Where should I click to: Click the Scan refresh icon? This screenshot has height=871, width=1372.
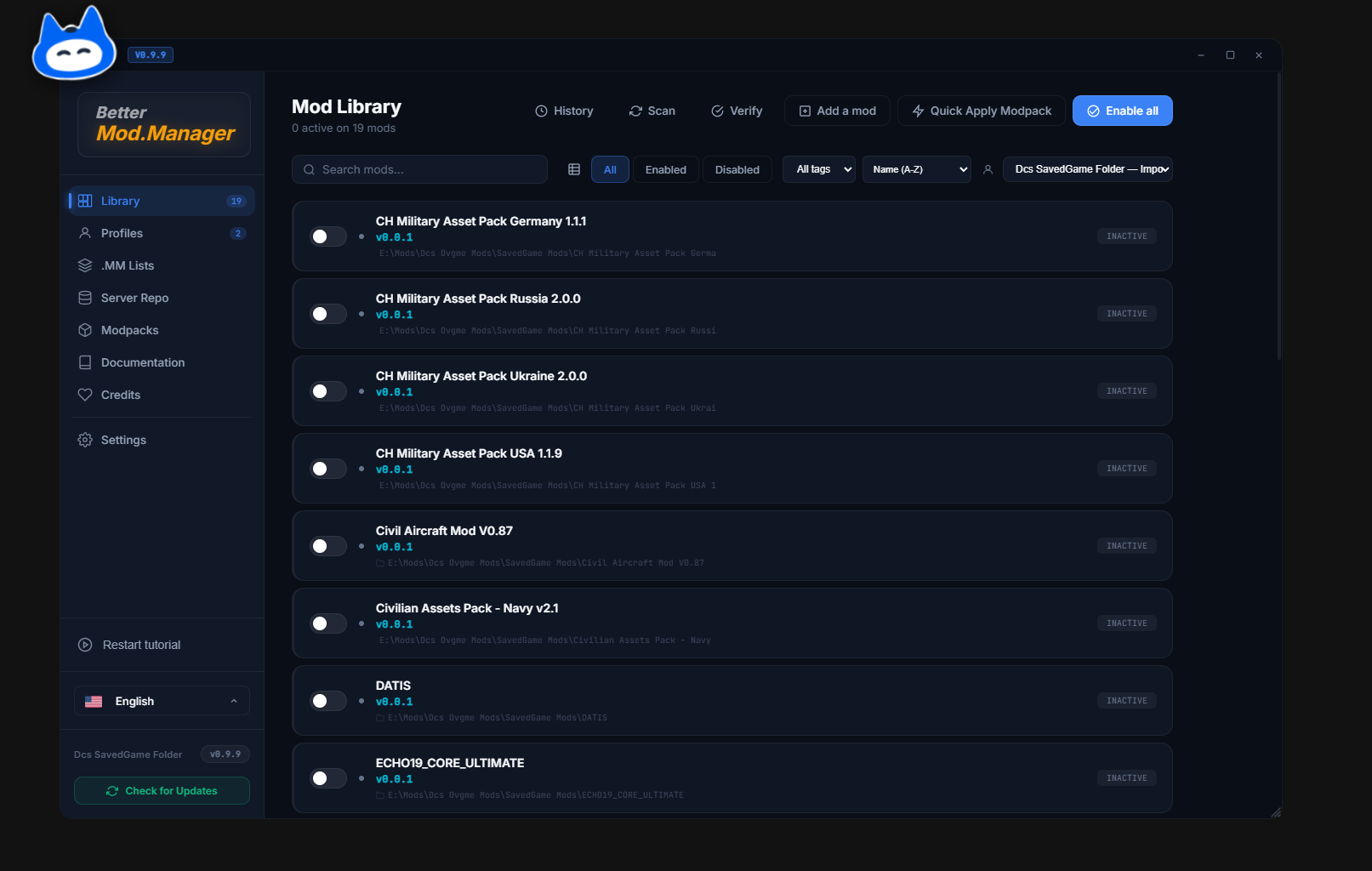[x=635, y=111]
